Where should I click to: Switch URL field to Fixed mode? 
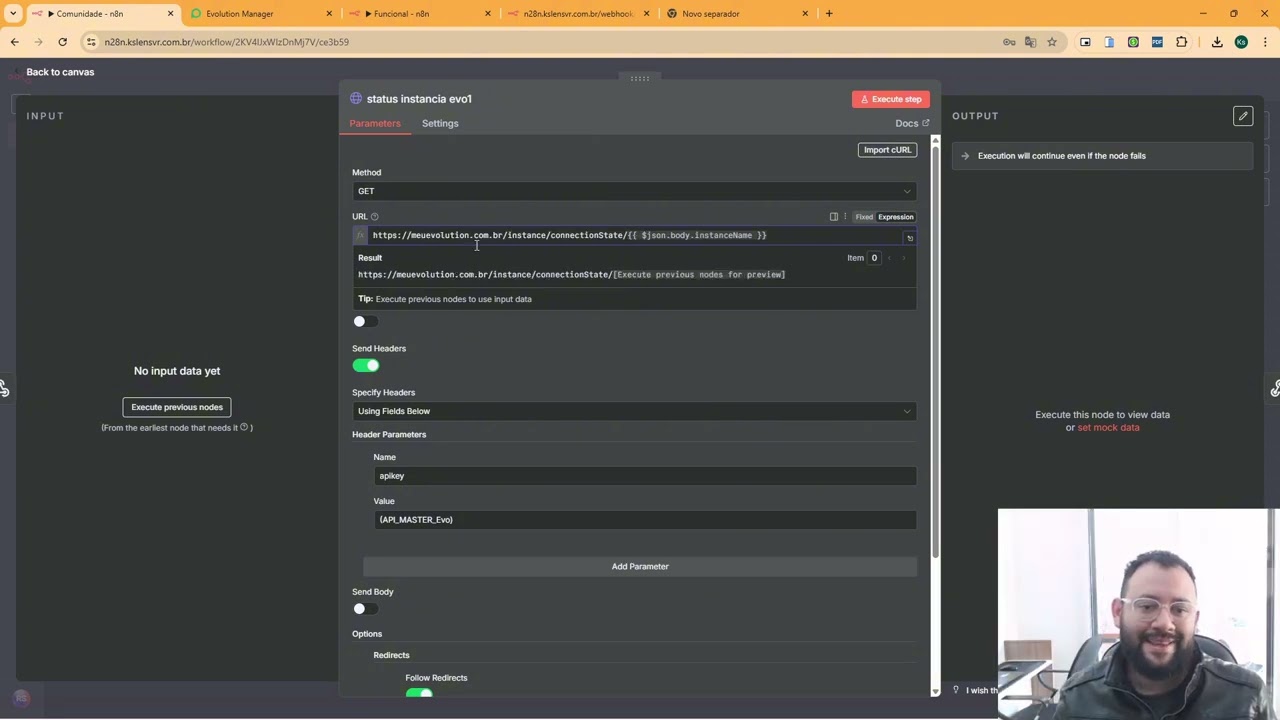point(864,217)
